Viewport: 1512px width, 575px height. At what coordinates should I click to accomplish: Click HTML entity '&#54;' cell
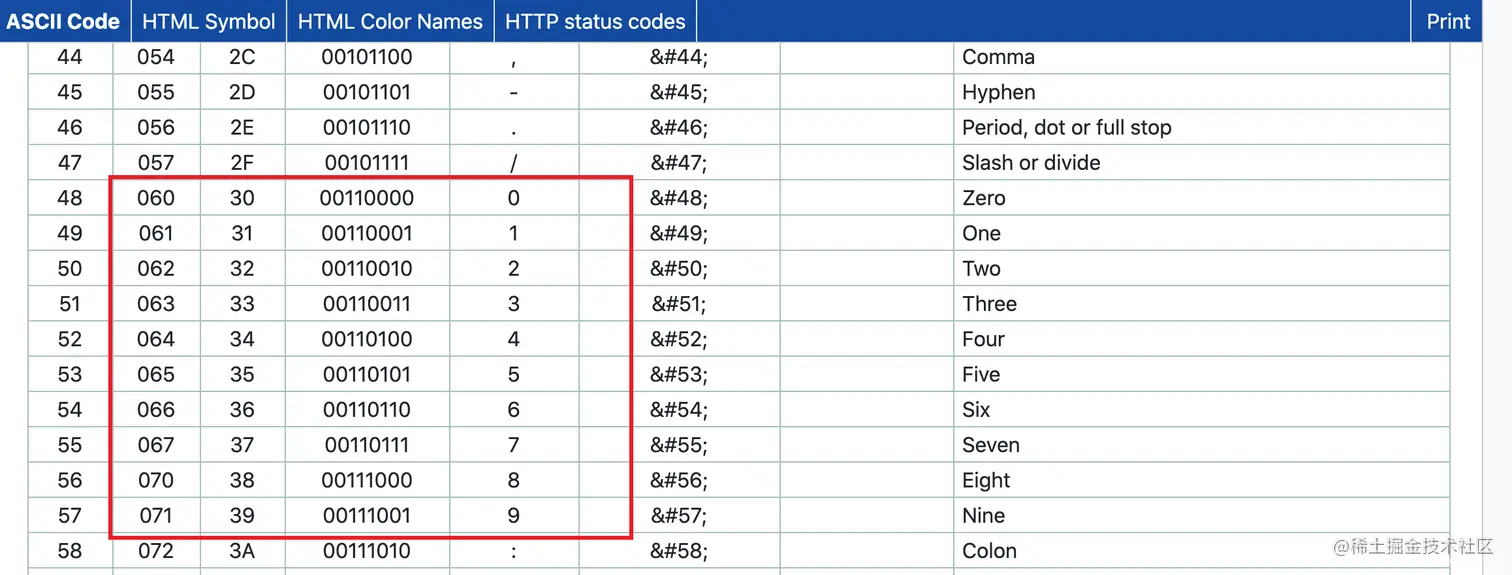[x=679, y=409]
